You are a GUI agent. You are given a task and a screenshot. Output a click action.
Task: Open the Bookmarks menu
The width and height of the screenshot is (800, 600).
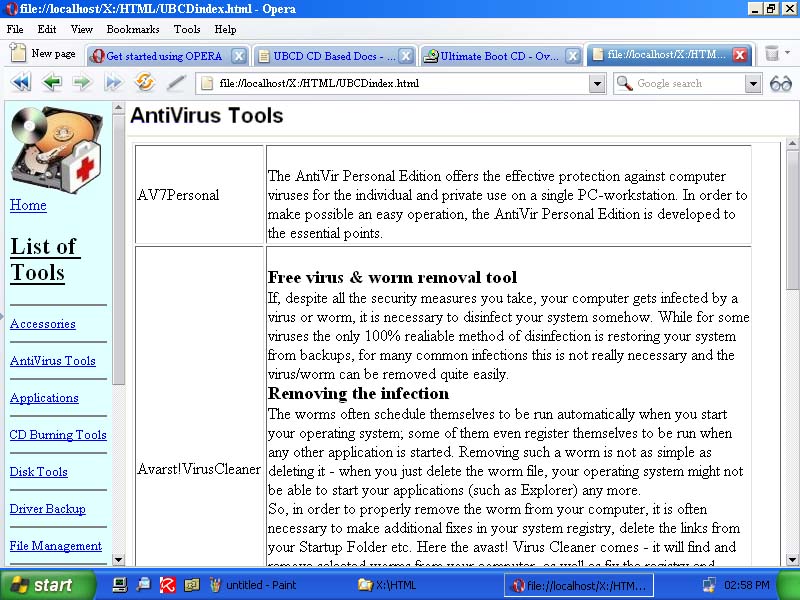pos(133,30)
